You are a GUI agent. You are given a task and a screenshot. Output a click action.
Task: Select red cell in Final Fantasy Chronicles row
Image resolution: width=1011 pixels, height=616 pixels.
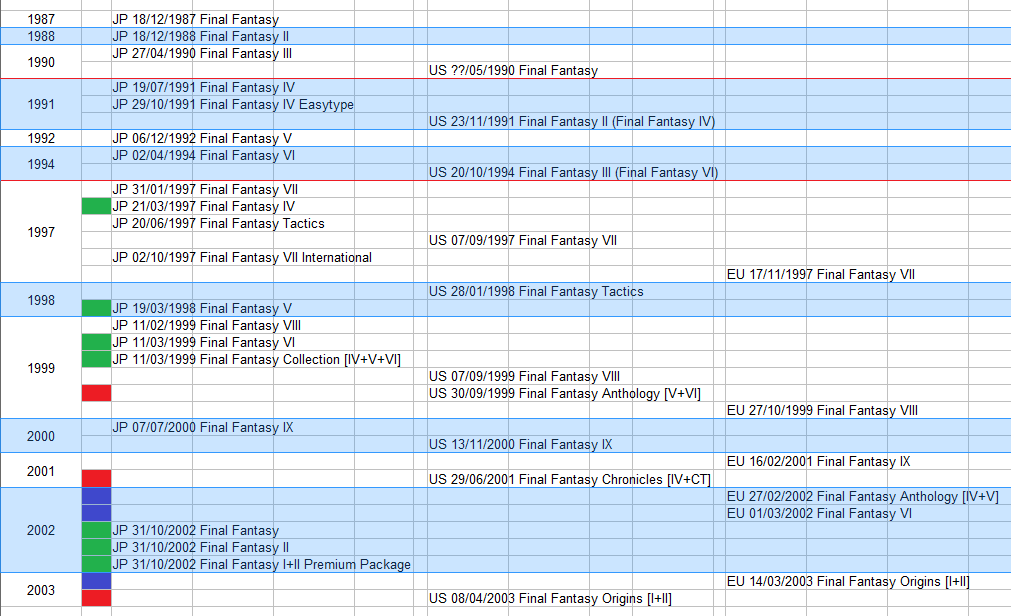97,479
